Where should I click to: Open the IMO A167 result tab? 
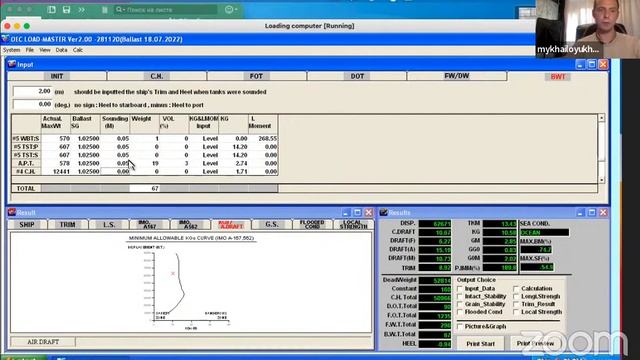pos(149,224)
